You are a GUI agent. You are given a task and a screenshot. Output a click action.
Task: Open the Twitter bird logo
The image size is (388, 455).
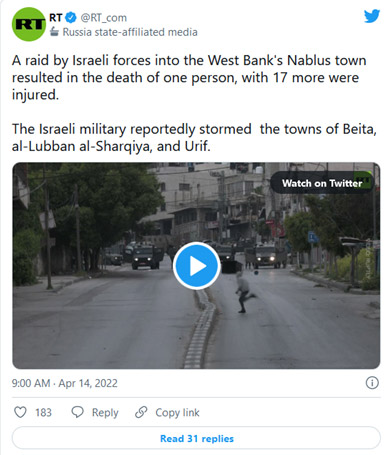[372, 16]
